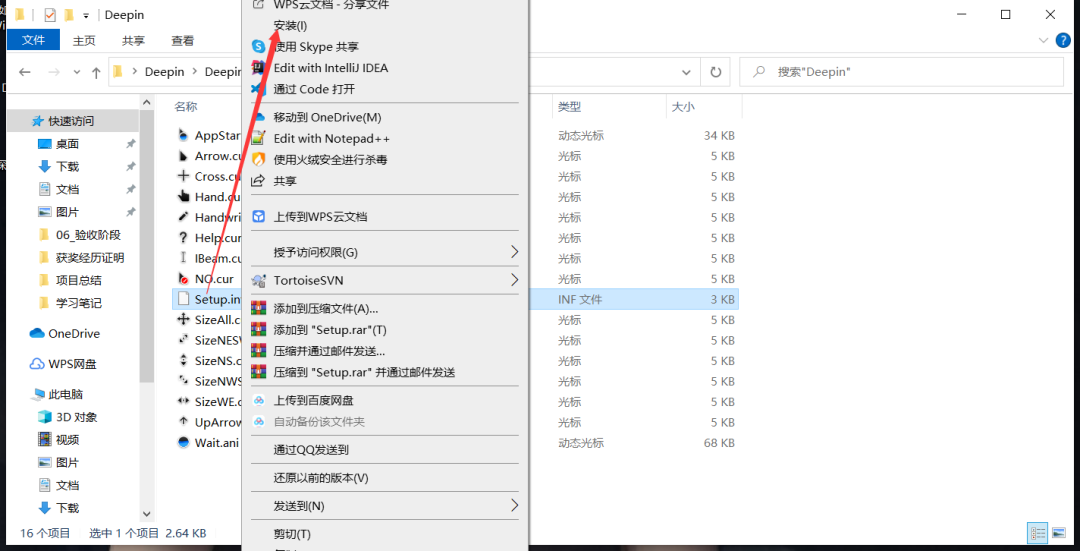The image size is (1080, 551).
Task: Switch to the 查看 ribbon tab
Action: tap(183, 41)
